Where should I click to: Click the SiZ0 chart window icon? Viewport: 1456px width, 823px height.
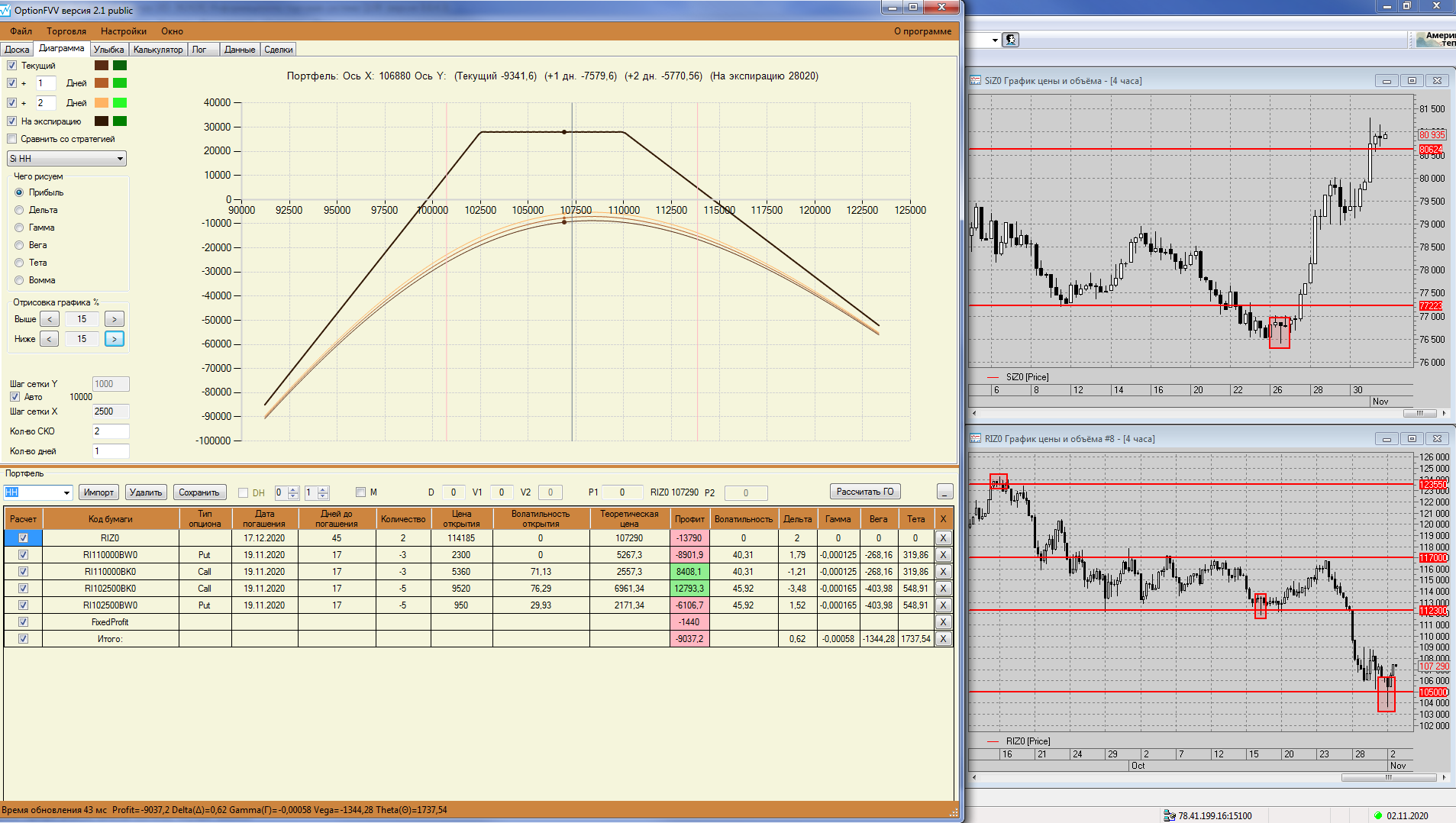coord(975,80)
